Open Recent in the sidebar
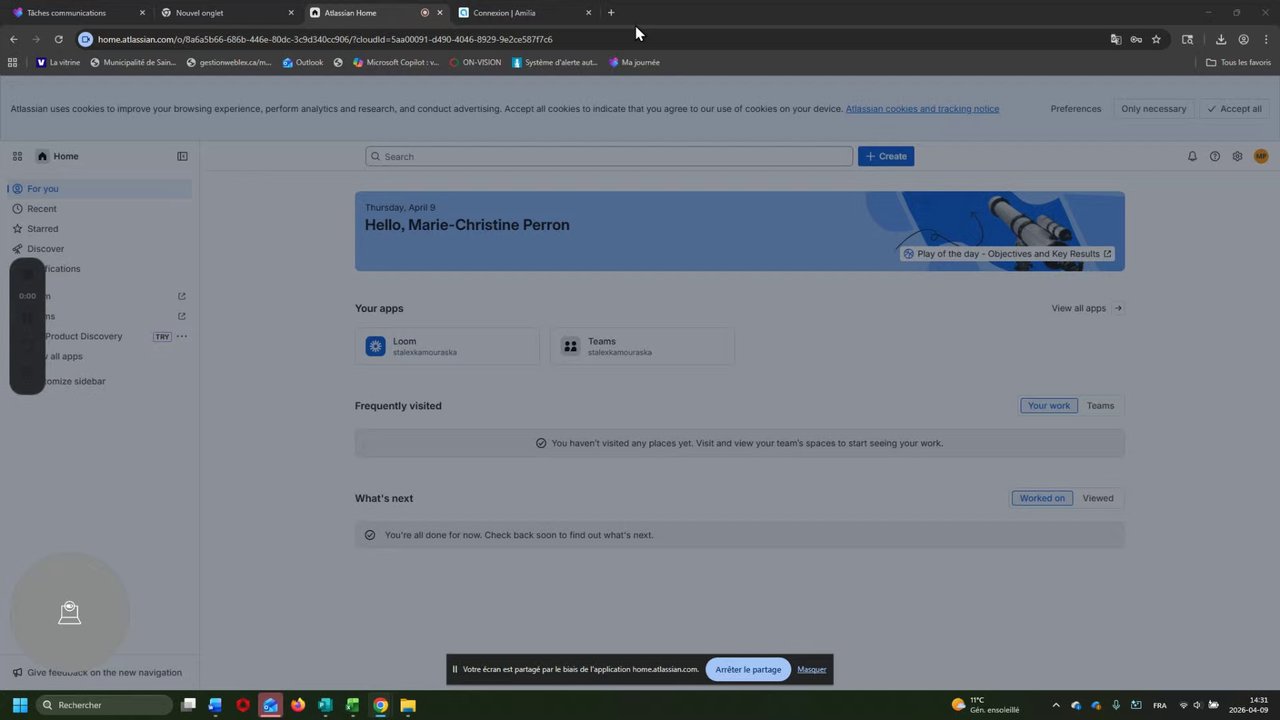 click(x=99, y=209)
